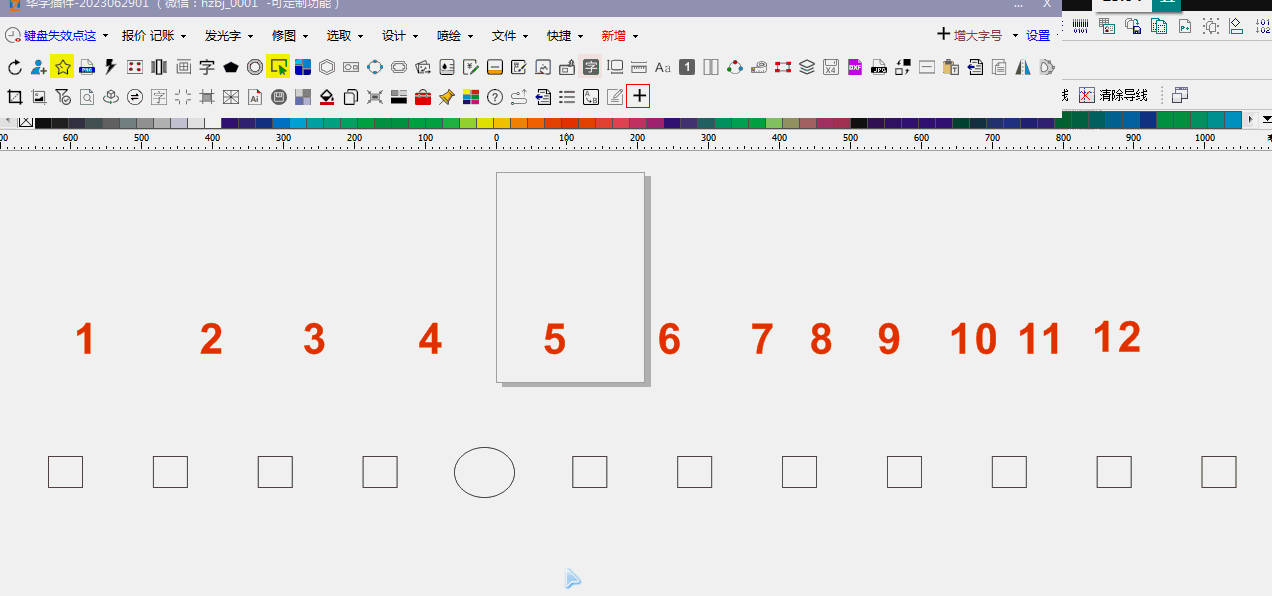Click the layers stack icon
The image size is (1272, 596).
(807, 67)
